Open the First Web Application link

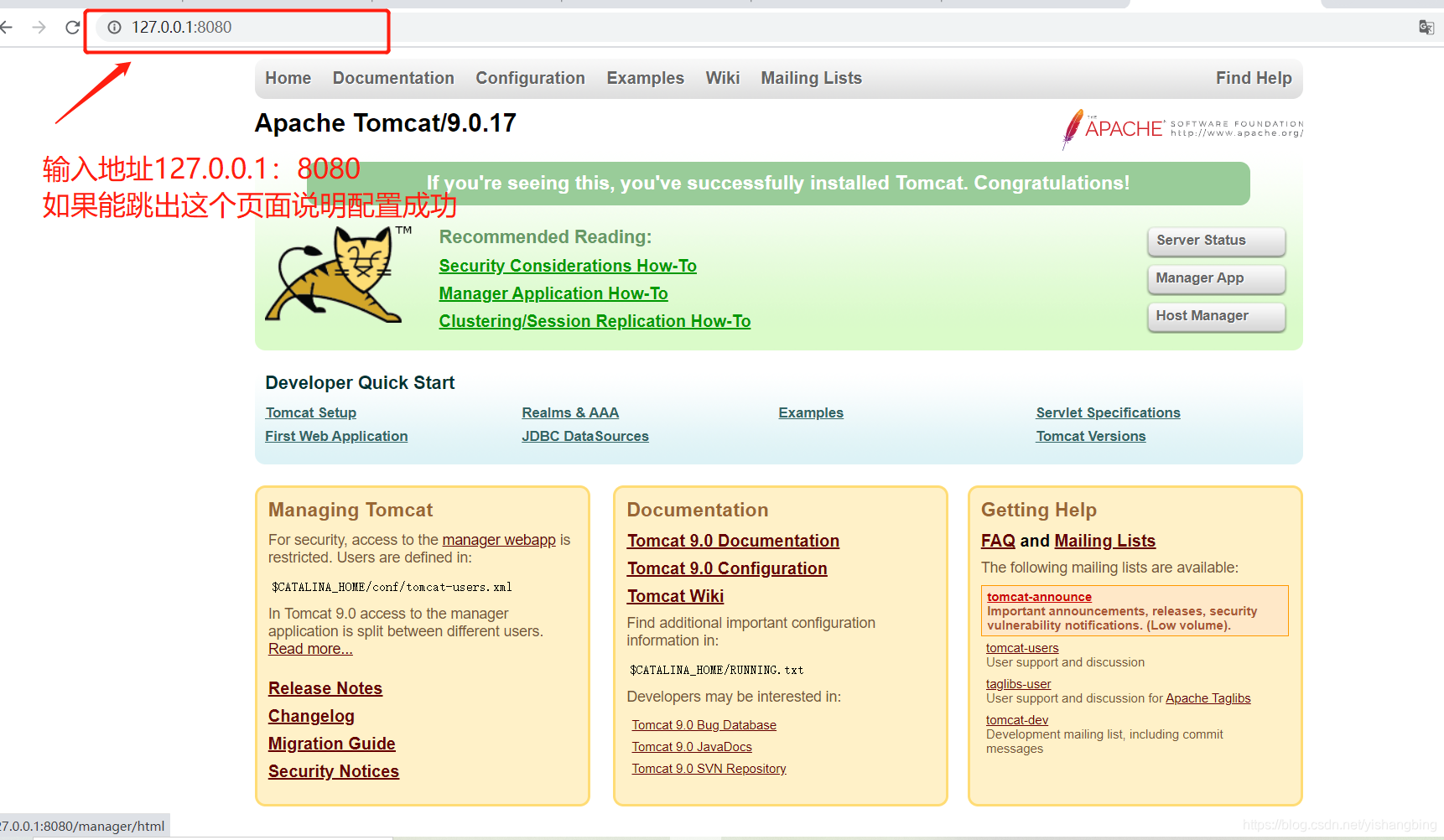(336, 436)
